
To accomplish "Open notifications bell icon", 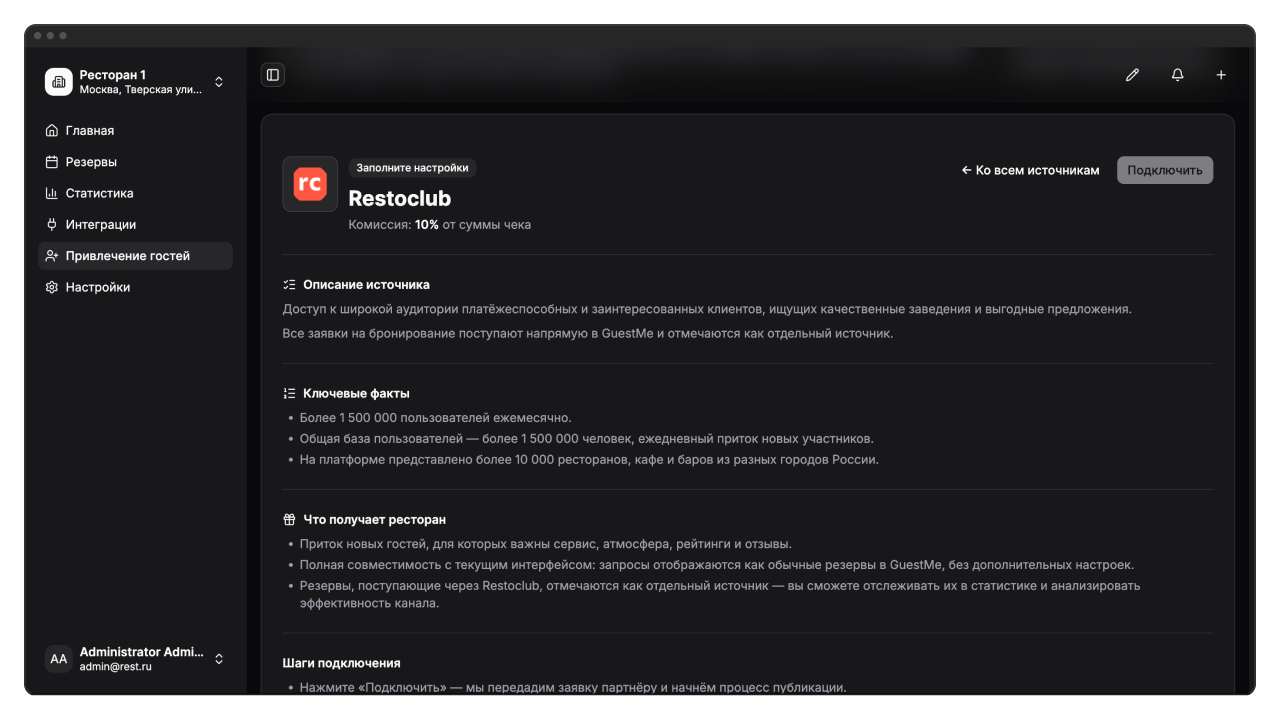I will (x=1177, y=75).
